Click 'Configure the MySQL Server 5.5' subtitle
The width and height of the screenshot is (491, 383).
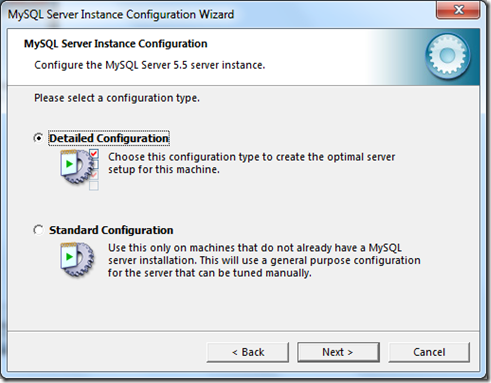coord(150,65)
